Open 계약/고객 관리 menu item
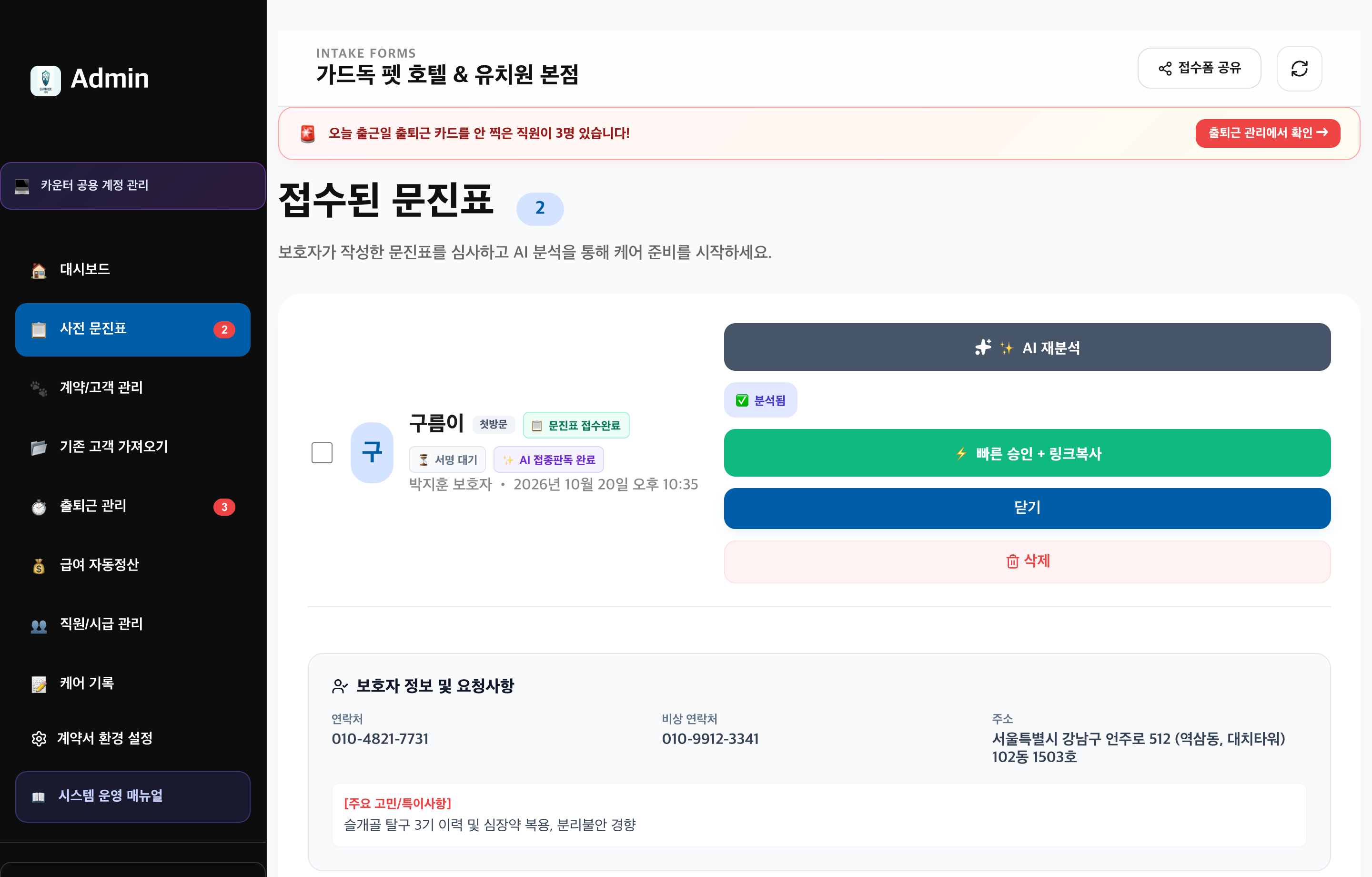Image resolution: width=1372 pixels, height=877 pixels. click(x=133, y=388)
